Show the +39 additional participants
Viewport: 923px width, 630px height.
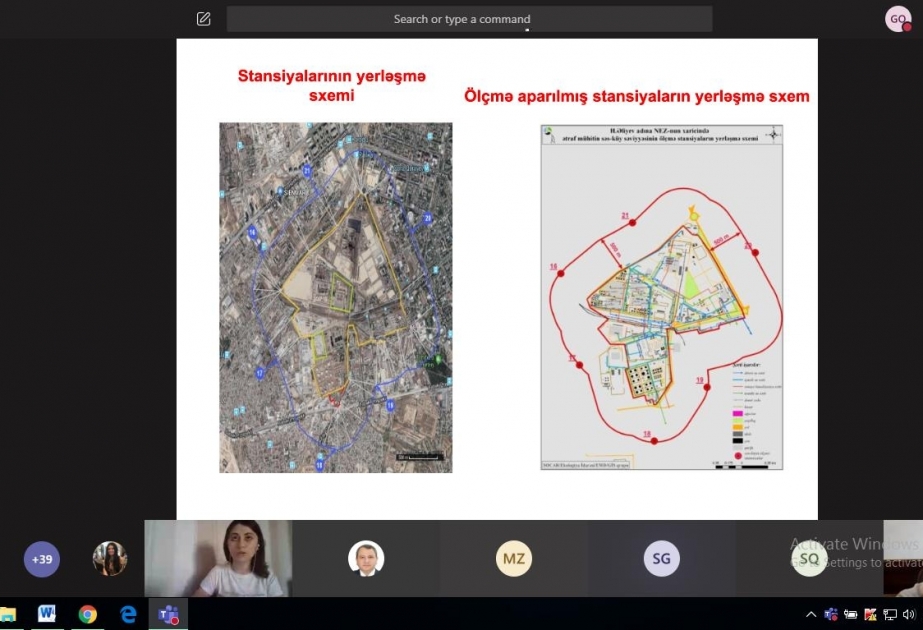(x=42, y=559)
